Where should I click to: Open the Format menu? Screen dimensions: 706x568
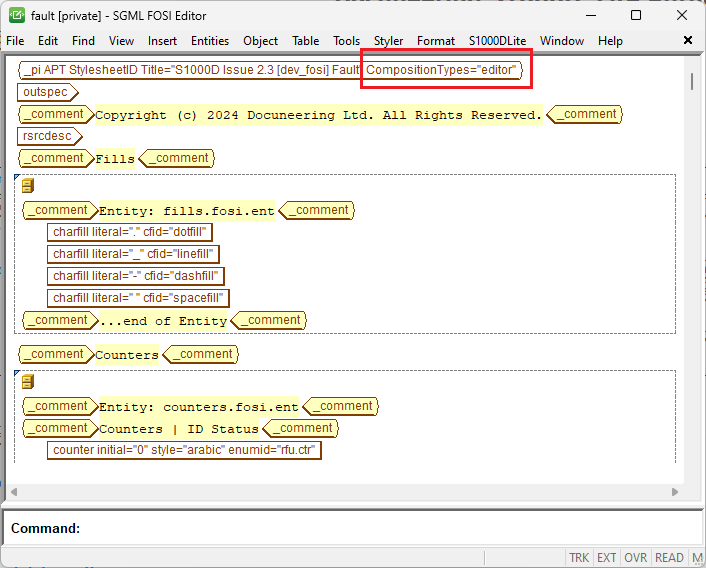436,41
